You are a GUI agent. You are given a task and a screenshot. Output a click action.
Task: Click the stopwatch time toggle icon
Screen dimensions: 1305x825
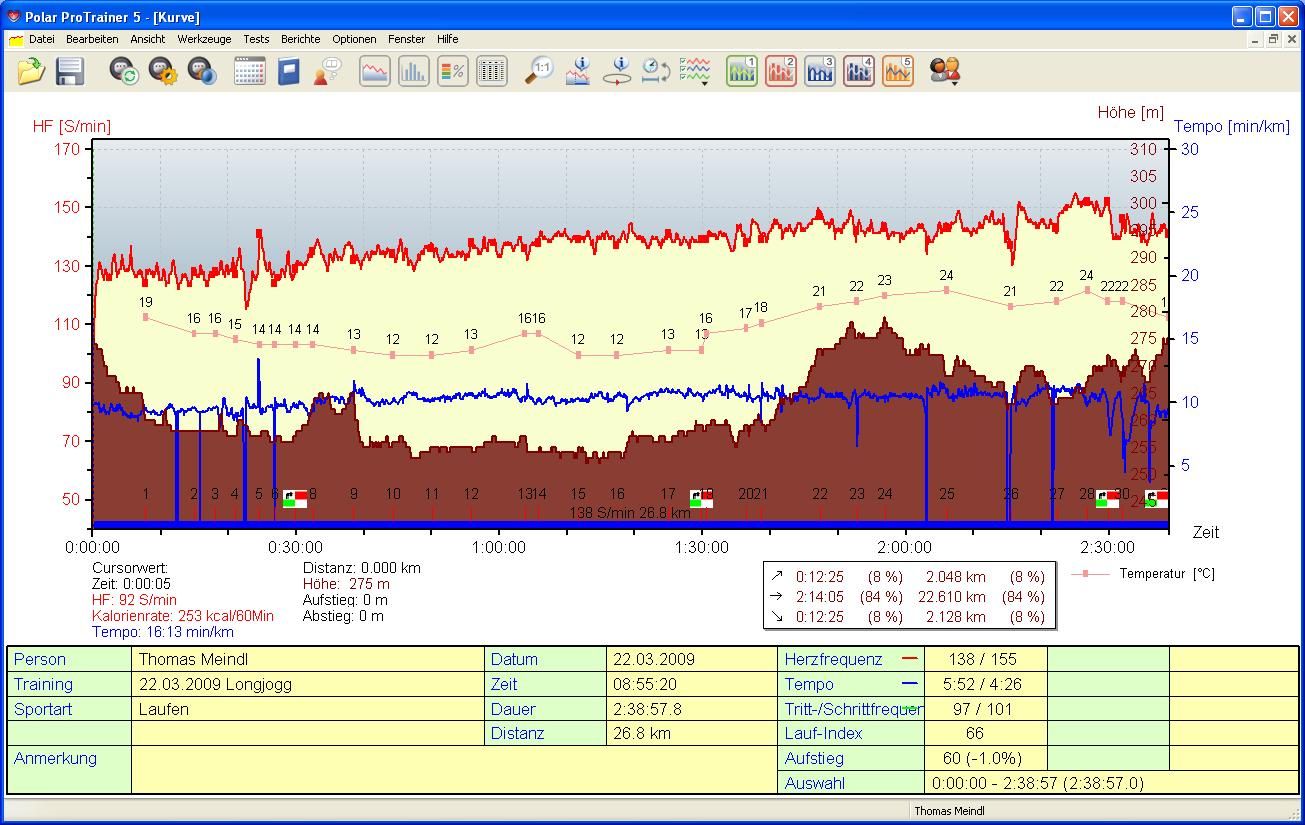655,71
